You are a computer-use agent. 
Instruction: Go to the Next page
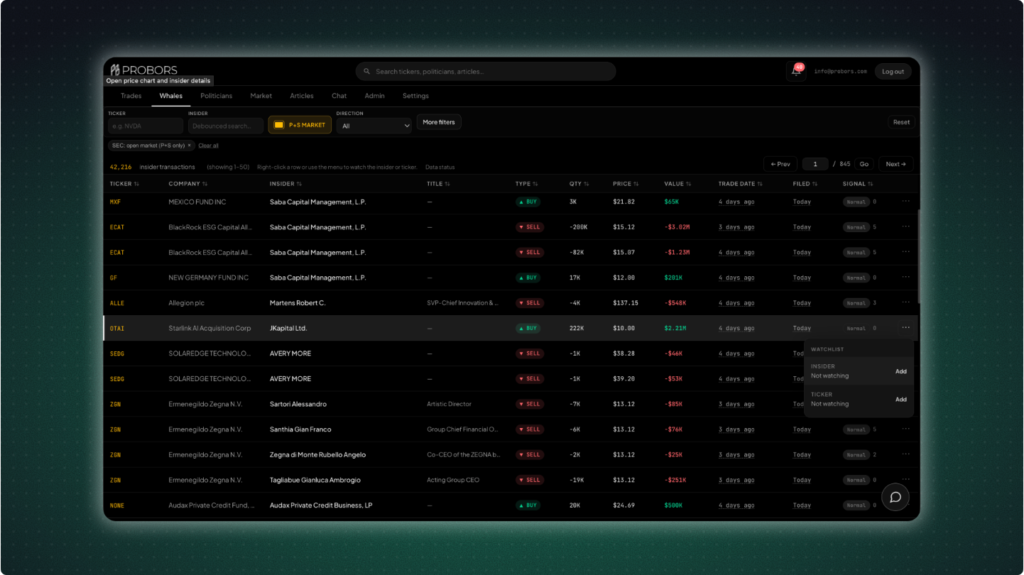click(895, 164)
